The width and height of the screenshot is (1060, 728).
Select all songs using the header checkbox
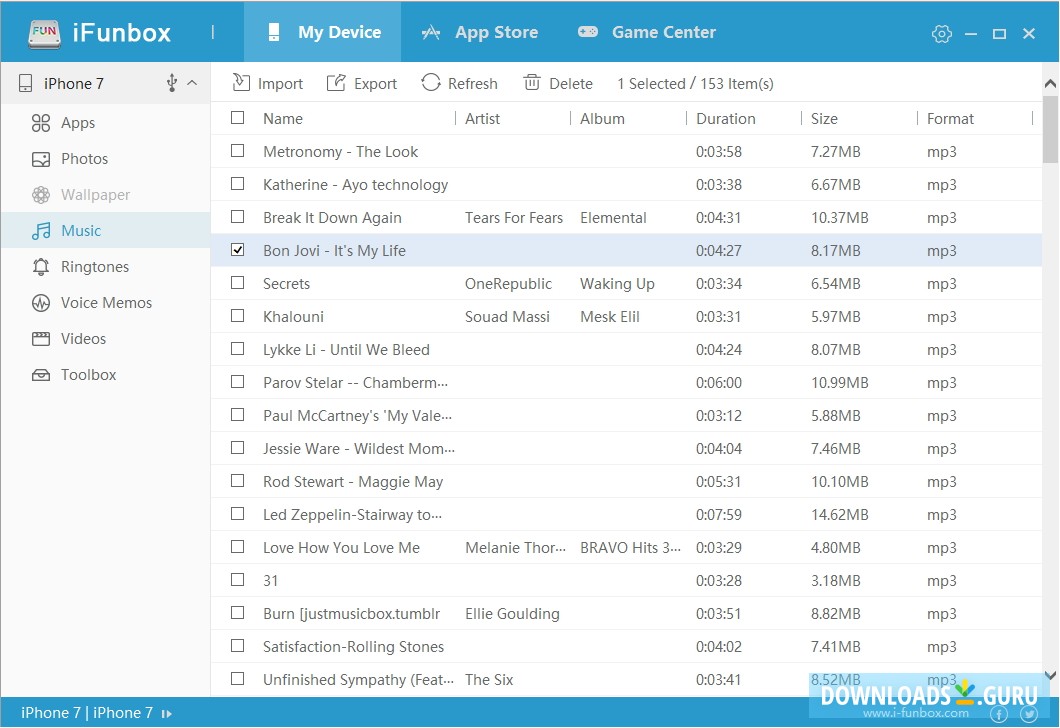[237, 118]
